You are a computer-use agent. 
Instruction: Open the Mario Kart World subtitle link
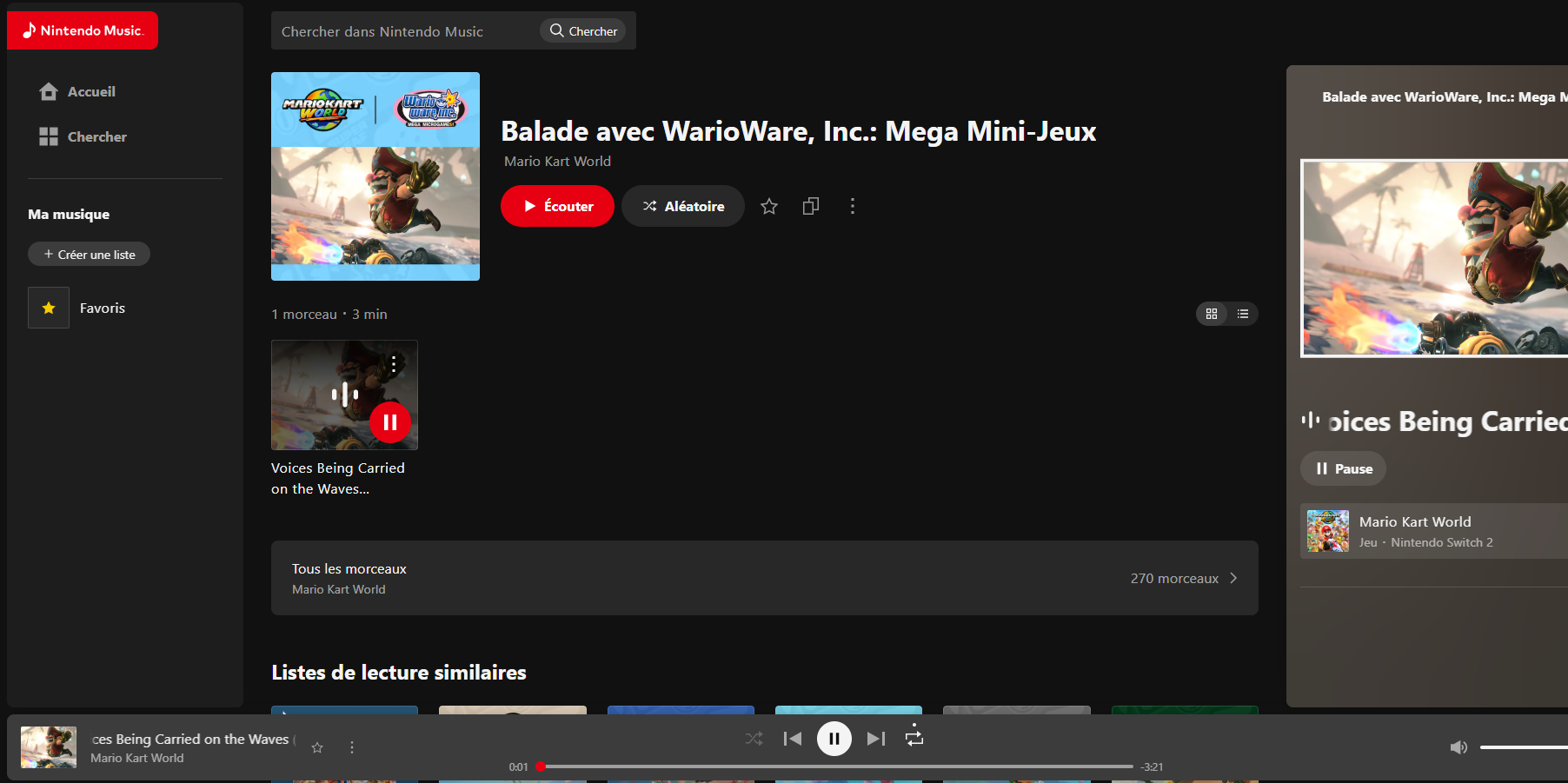pos(557,161)
